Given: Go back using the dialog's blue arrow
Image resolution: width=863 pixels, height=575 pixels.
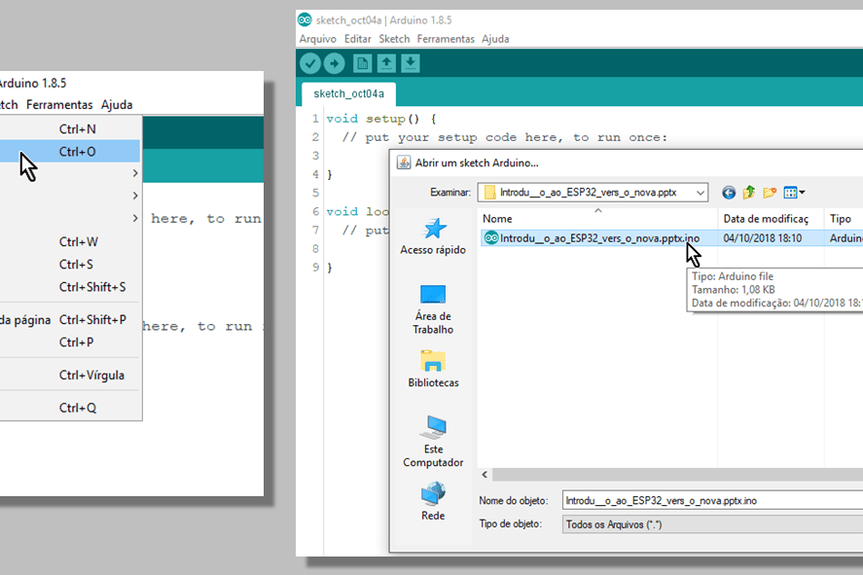Looking at the screenshot, I should (x=729, y=192).
